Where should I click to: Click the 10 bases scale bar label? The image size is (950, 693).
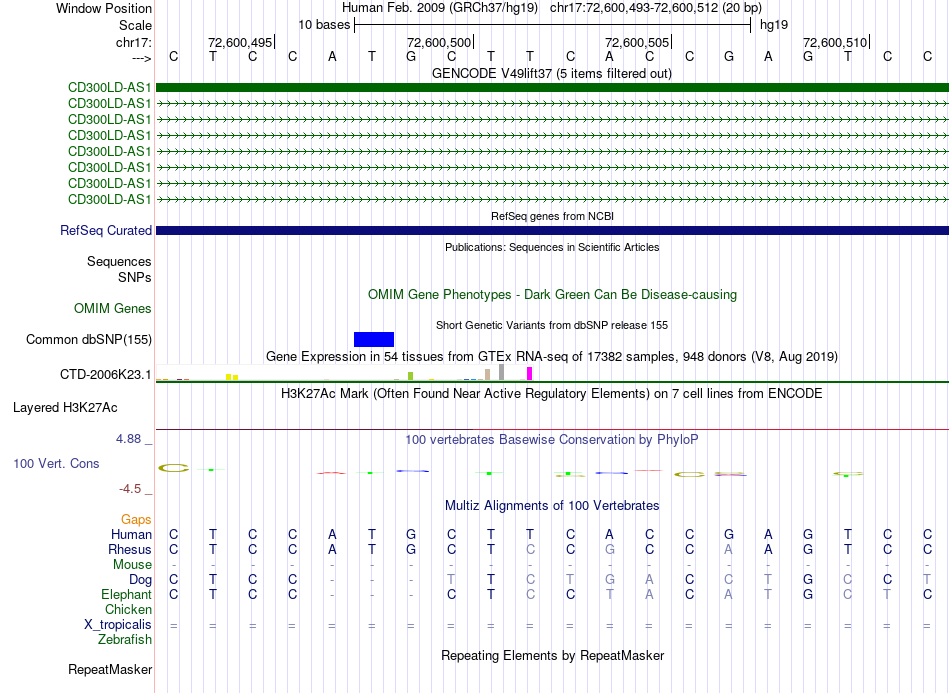[324, 25]
